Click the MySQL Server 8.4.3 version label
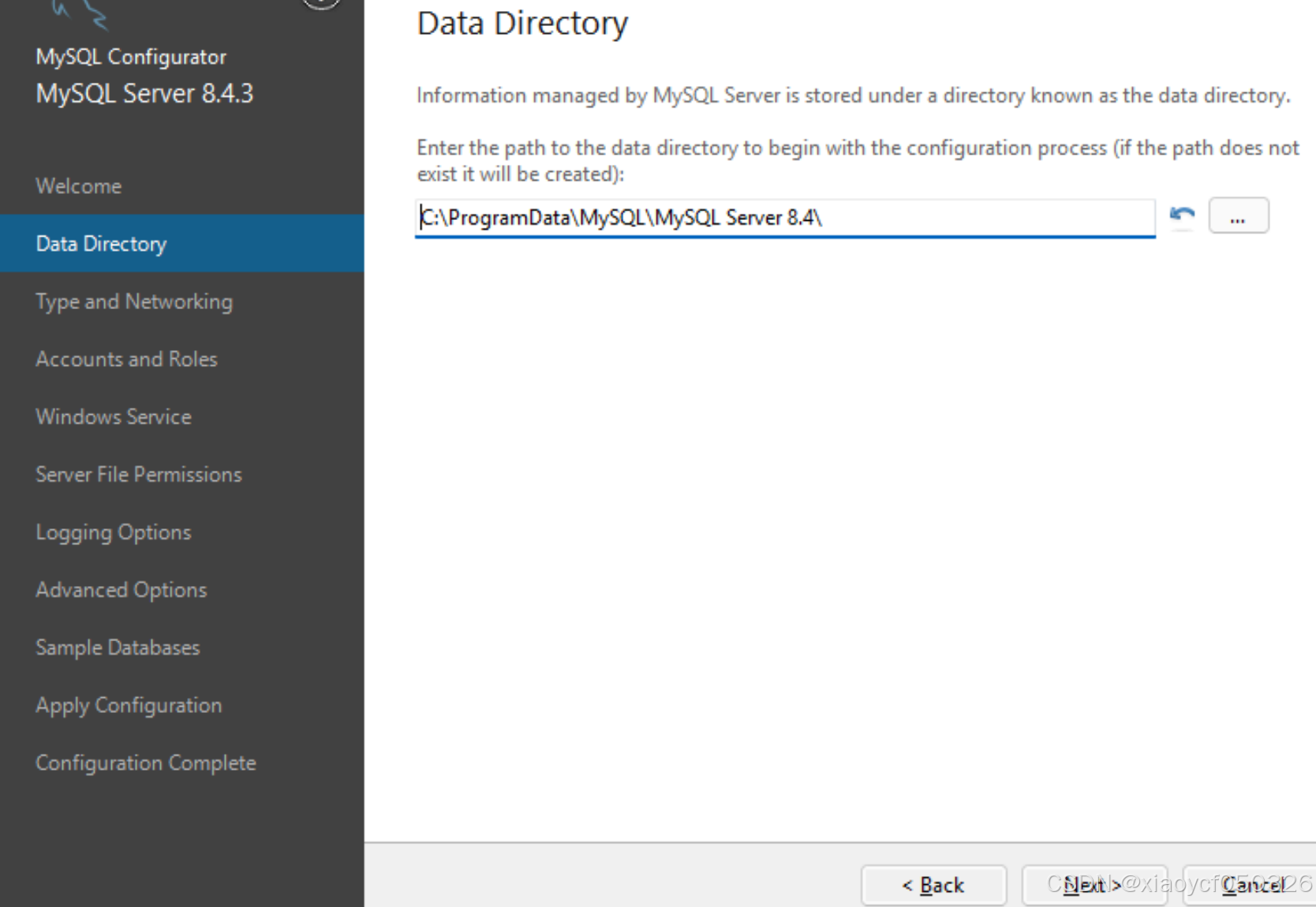This screenshot has height=907, width=1316. [144, 93]
